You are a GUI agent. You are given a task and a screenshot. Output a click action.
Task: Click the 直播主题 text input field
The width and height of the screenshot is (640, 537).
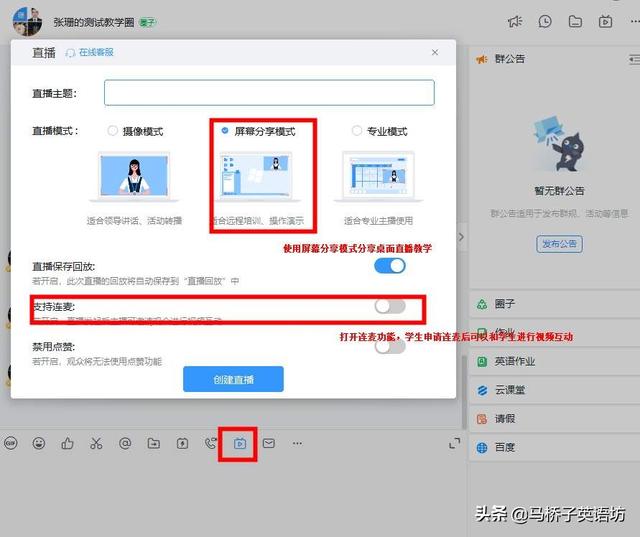(269, 93)
